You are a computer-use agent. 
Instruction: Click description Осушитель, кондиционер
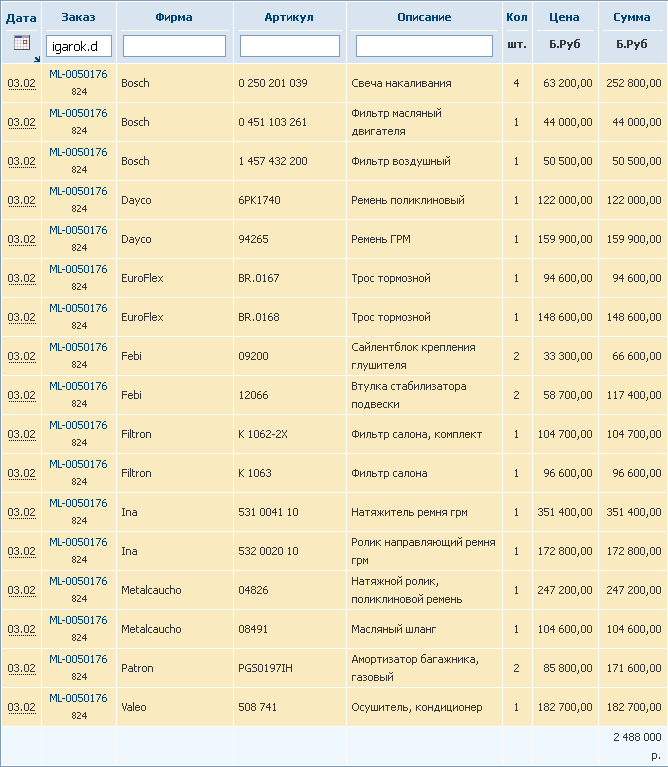tap(417, 707)
